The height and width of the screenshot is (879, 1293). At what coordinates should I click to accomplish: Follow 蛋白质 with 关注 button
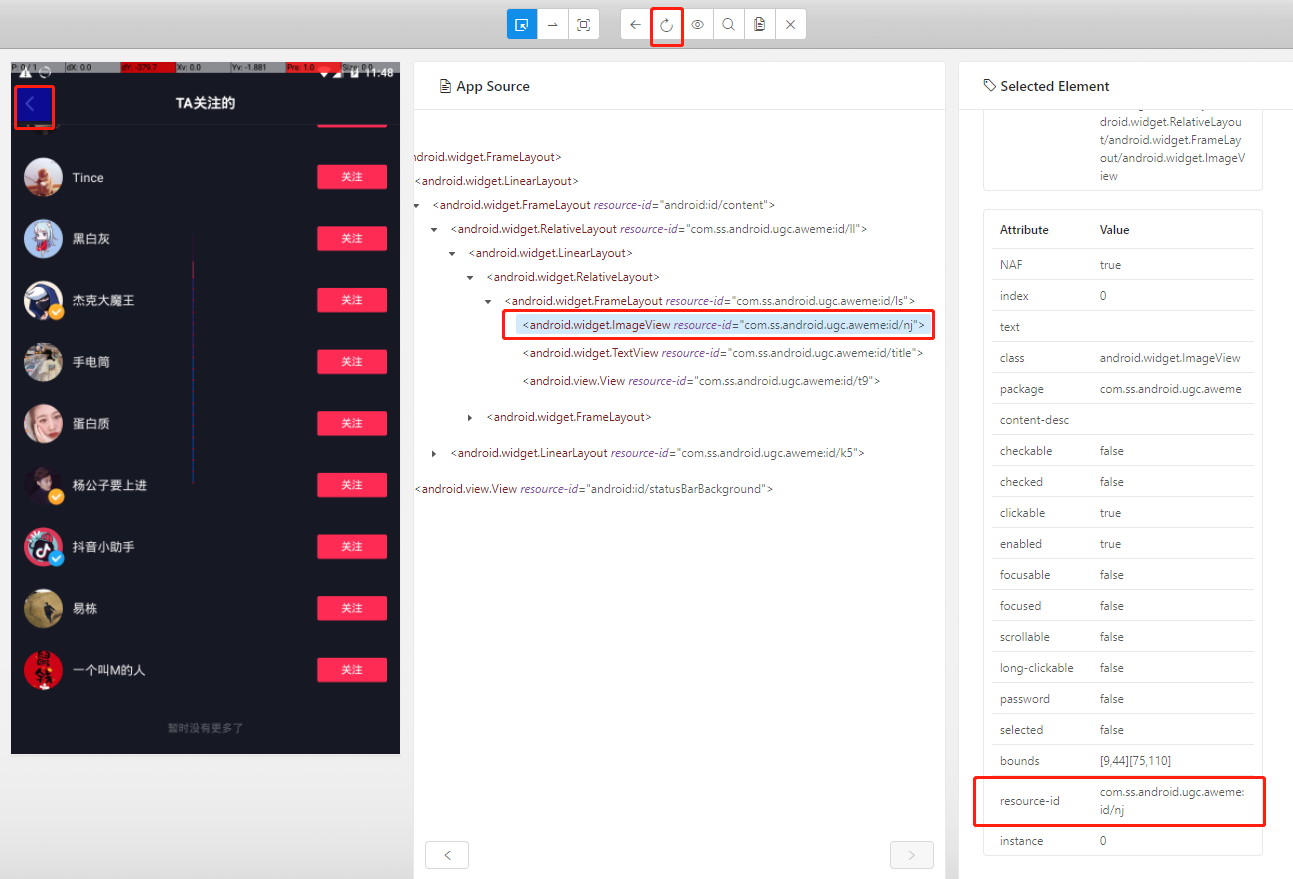point(352,423)
